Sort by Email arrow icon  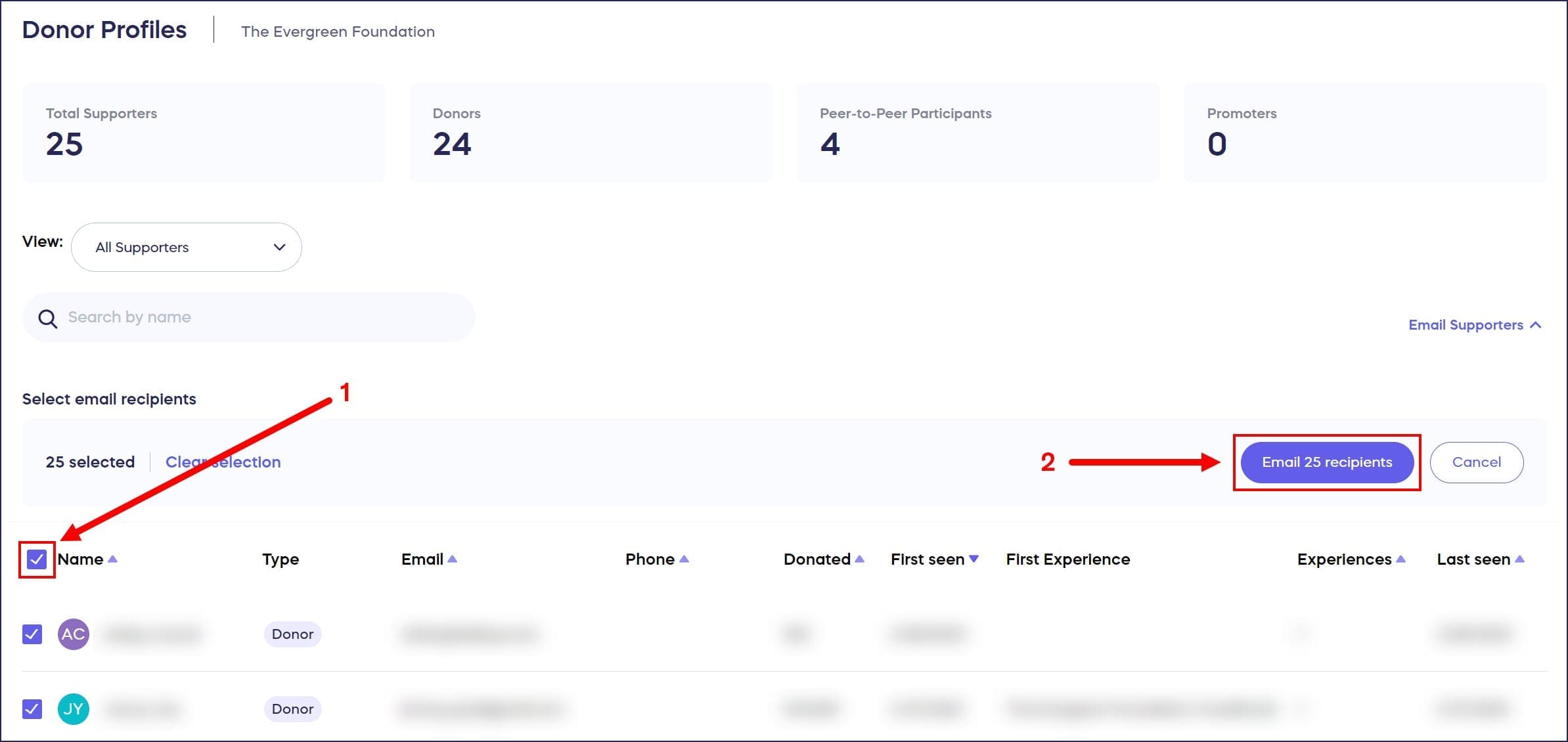pyautogui.click(x=452, y=559)
